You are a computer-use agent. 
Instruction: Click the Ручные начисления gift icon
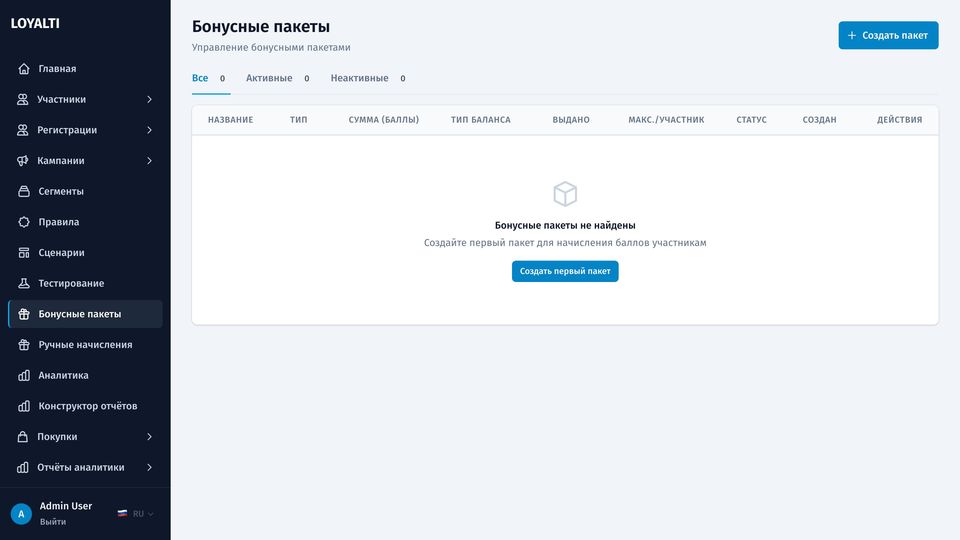24,345
